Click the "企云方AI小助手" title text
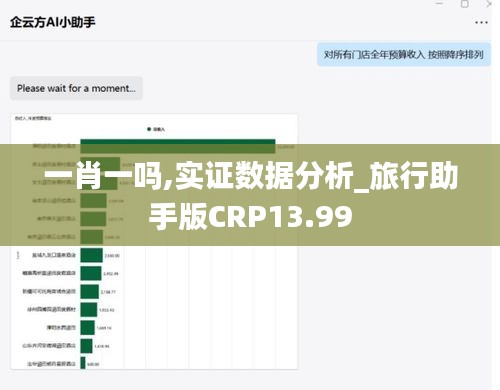Viewport: 500px width, 390px height. point(53,22)
